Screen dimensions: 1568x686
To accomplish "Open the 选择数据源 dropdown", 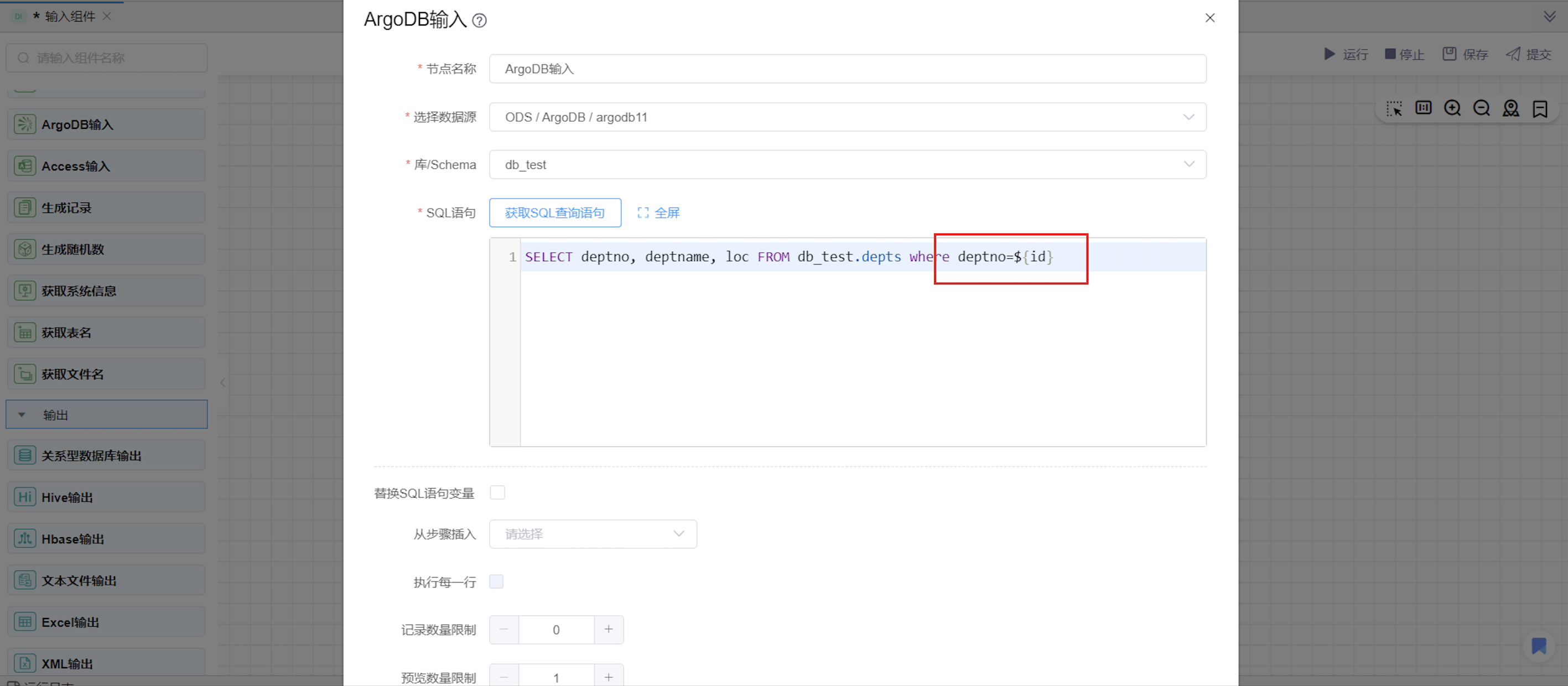I will click(847, 117).
